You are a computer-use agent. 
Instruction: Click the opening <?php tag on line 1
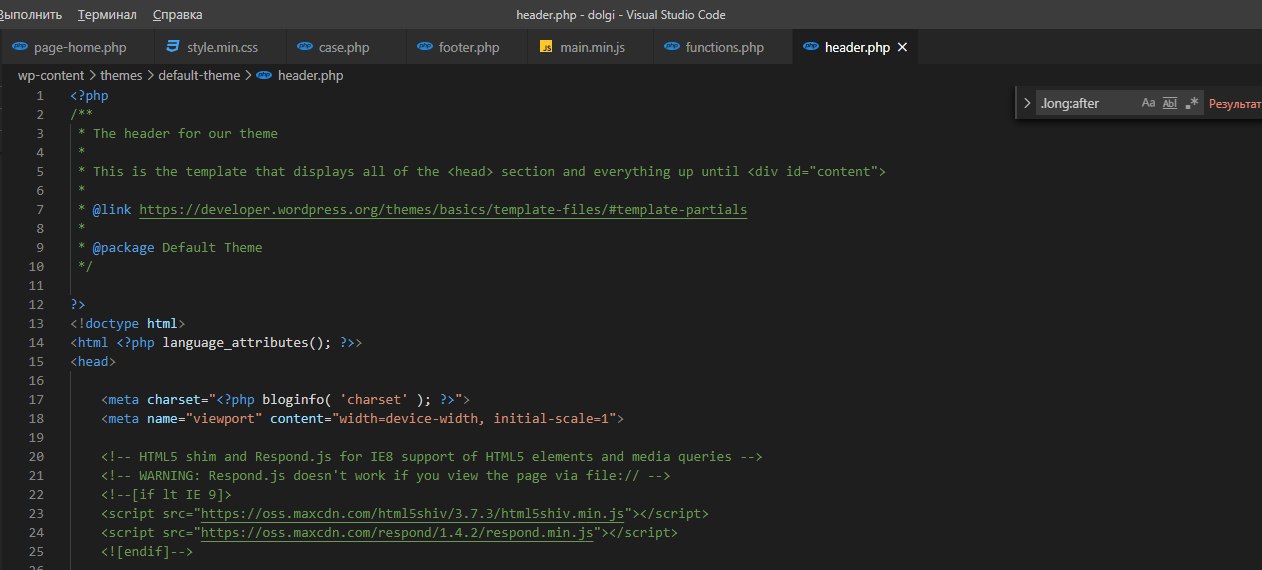89,96
